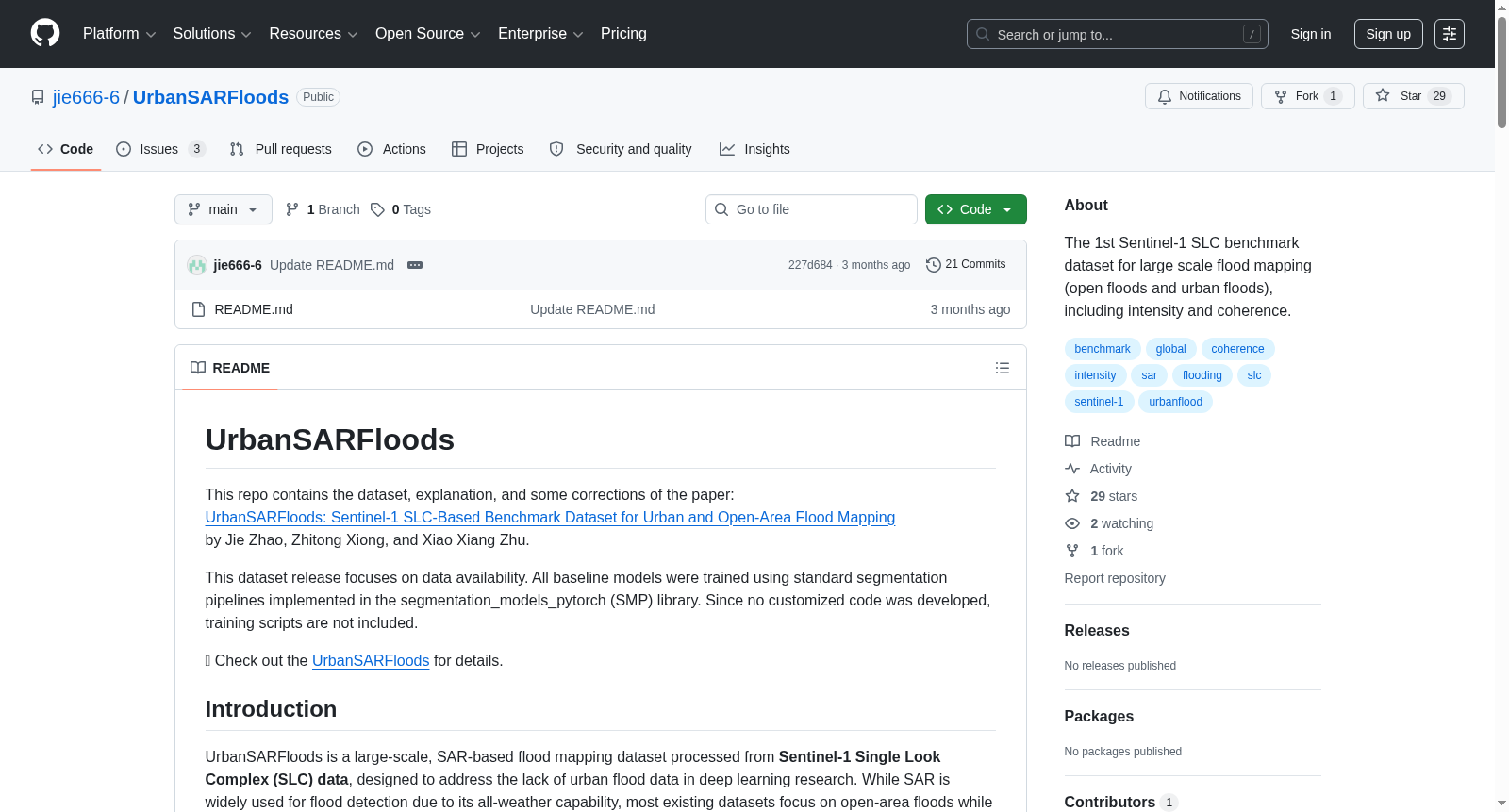Click the book icon beside Readme
Image resolution: width=1509 pixels, height=812 pixels.
[1072, 441]
